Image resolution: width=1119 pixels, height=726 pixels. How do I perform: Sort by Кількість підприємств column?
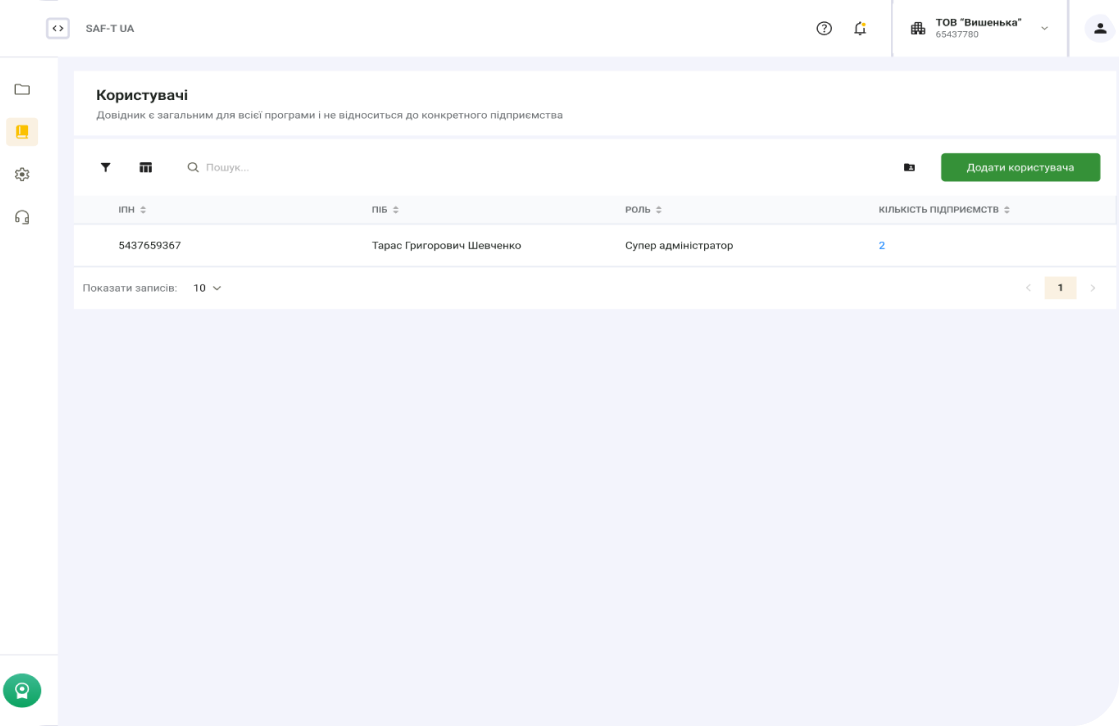1007,210
